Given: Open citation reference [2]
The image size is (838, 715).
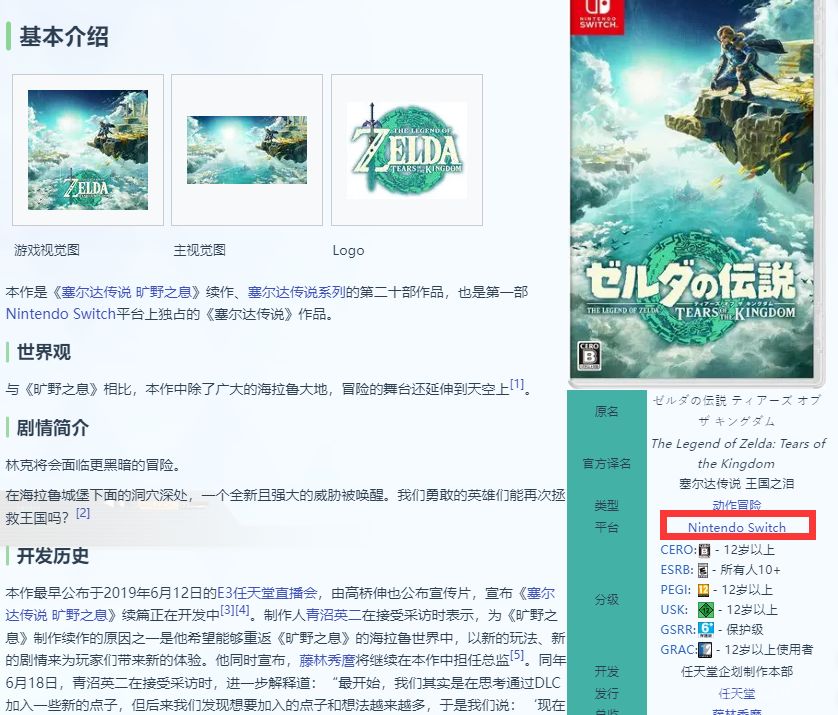Looking at the screenshot, I should (x=83, y=512).
